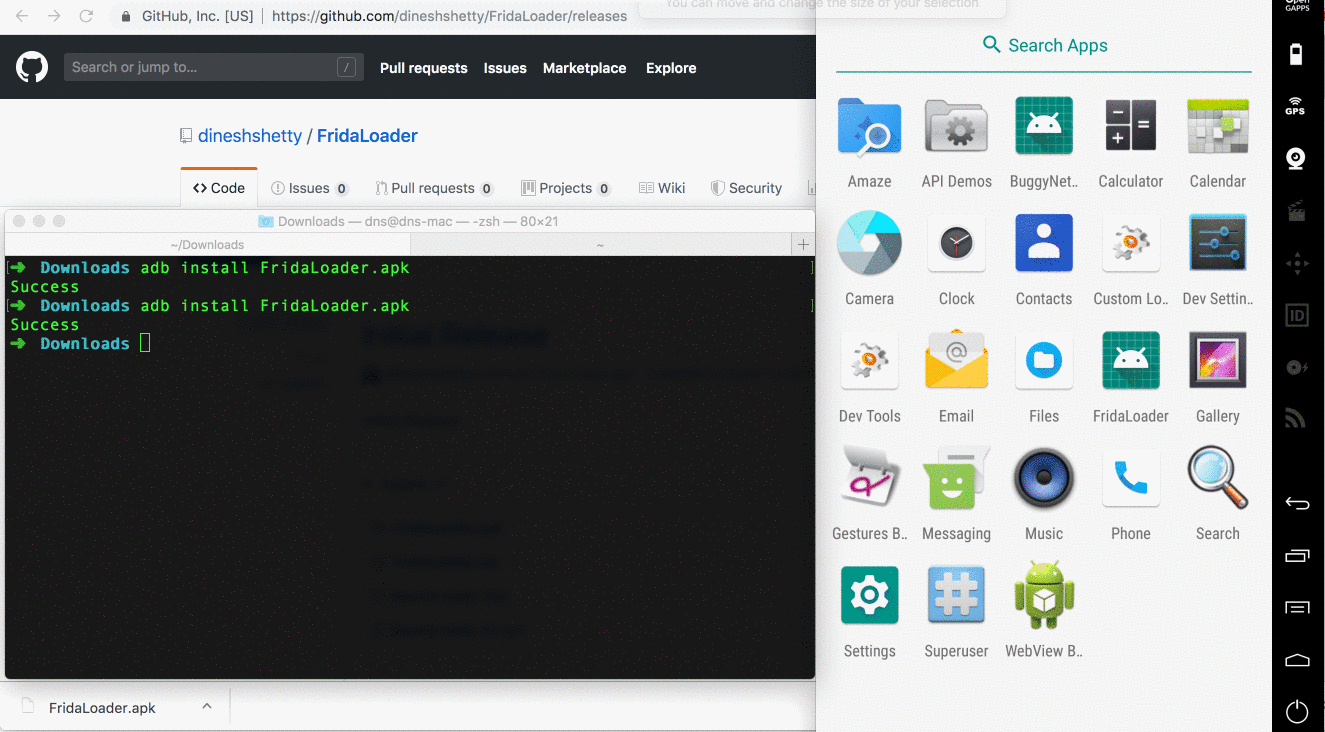Open the Wiki tab
Screen dimensions: 1325x732
(x=662, y=188)
